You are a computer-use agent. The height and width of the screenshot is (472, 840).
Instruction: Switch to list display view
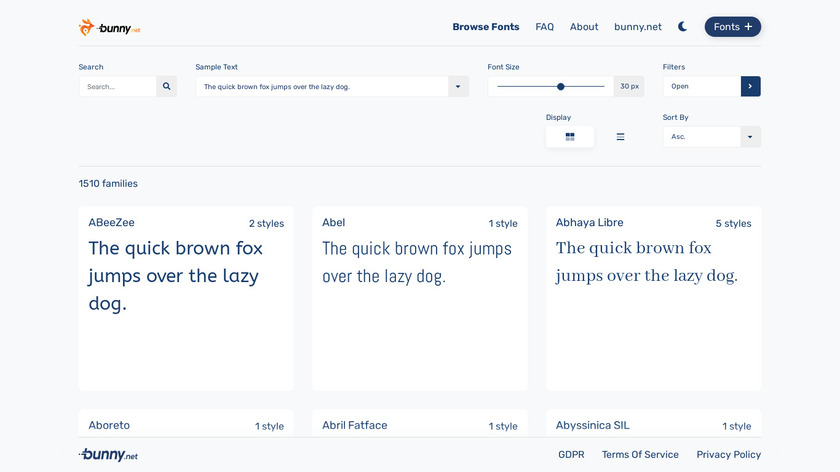620,137
